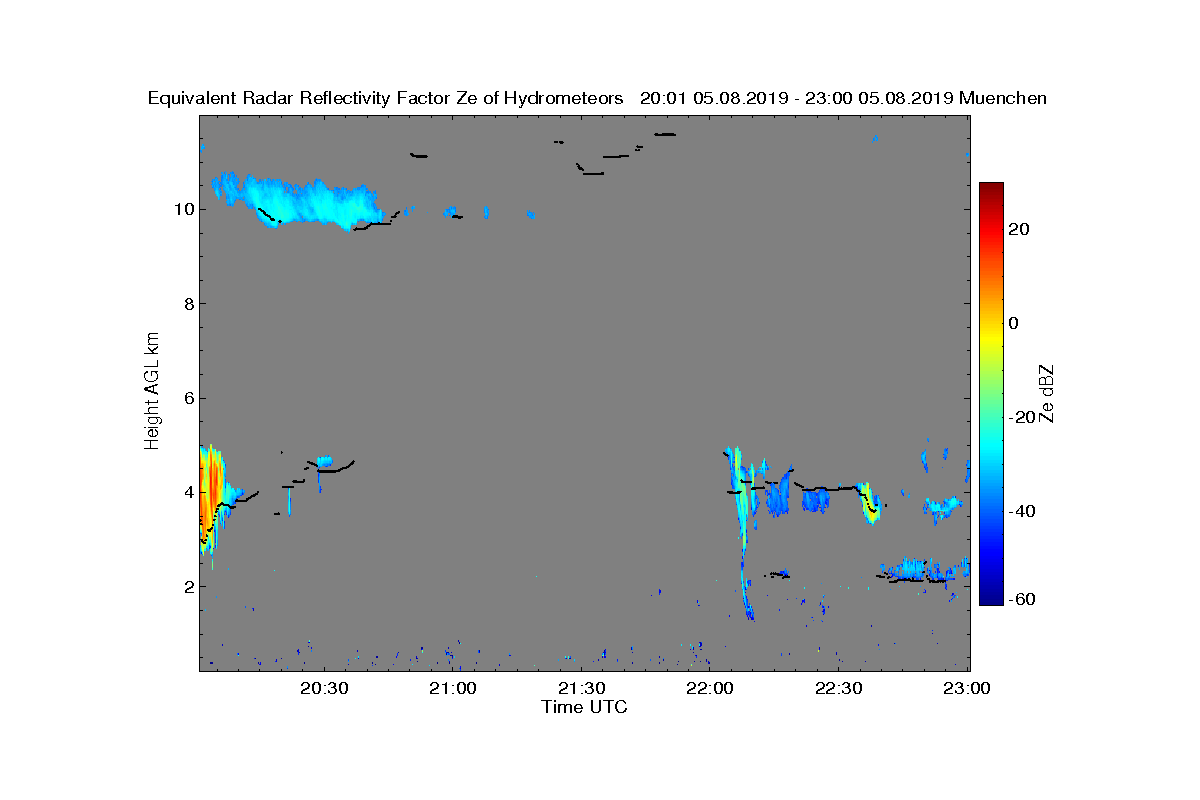Viewport: 1200px width, 800px height.
Task: Click the Ze color scale bar
Action: click(991, 394)
